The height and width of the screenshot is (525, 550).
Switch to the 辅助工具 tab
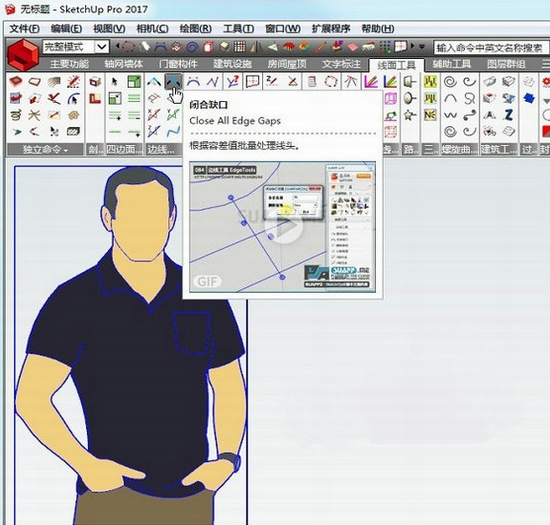click(451, 64)
